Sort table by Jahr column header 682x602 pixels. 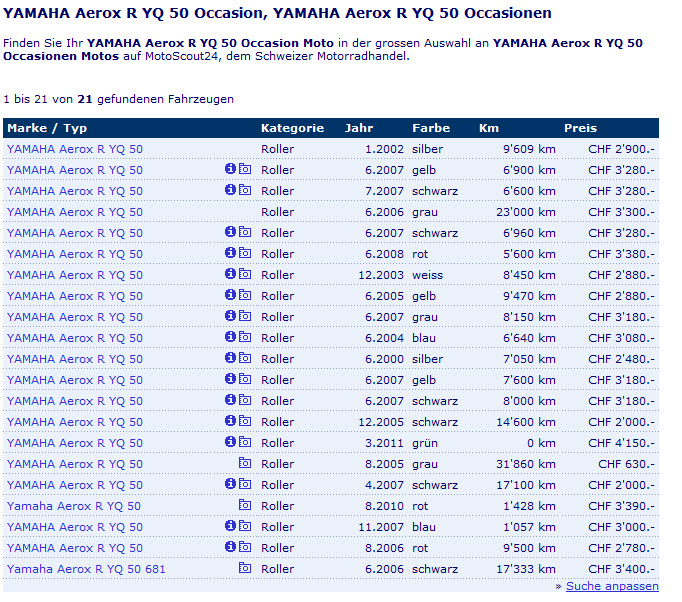[358, 128]
